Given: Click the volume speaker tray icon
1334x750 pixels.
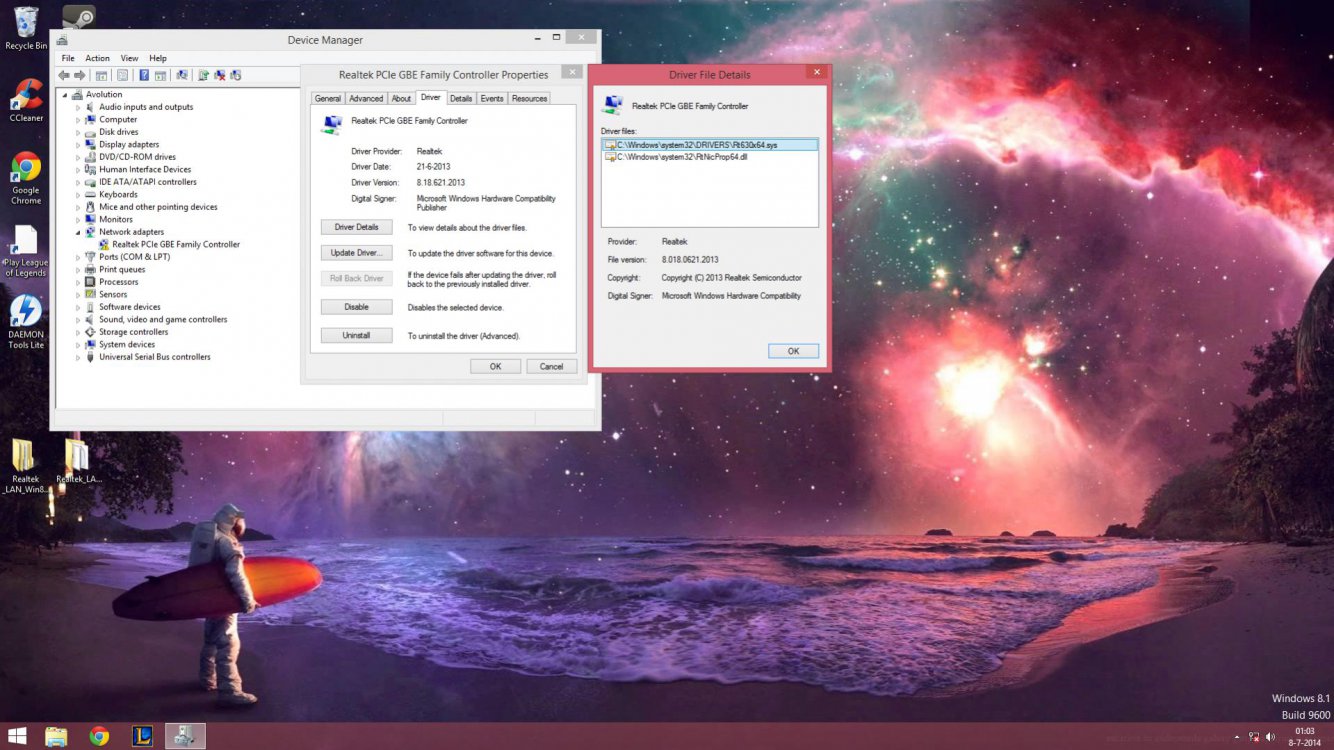Looking at the screenshot, I should point(1270,737).
